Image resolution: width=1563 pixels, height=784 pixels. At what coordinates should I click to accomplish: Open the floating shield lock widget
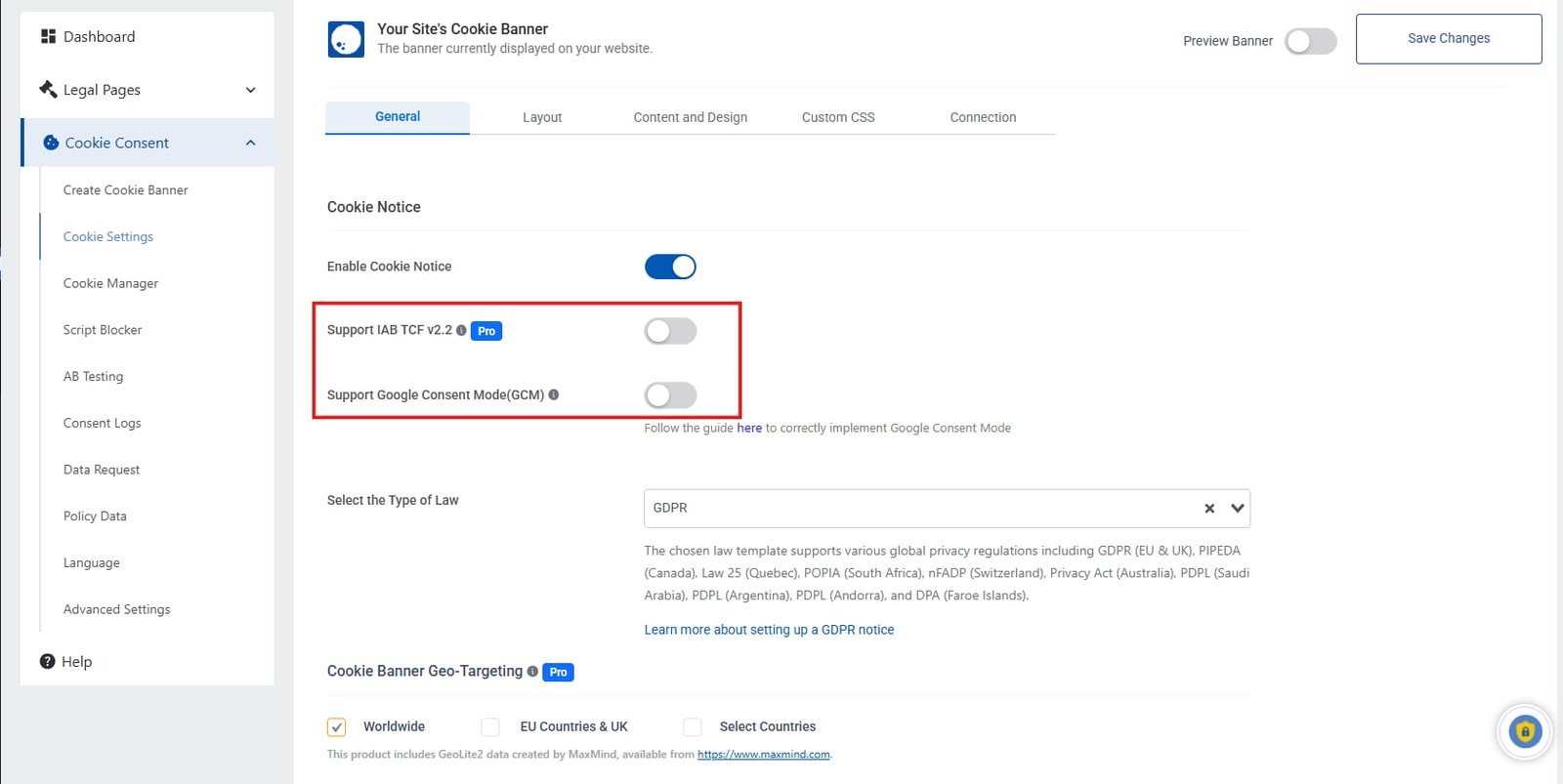1524,730
